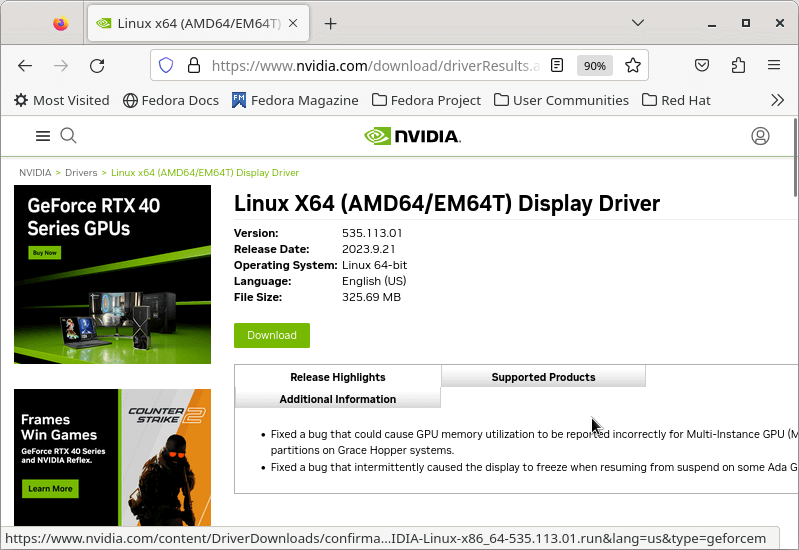Image resolution: width=799 pixels, height=550 pixels.
Task: Open a new browser tab
Action: coord(330,23)
